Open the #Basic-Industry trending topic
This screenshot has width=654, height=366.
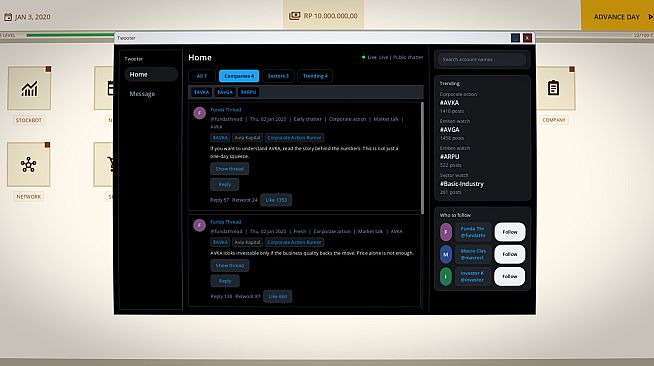[x=462, y=184]
